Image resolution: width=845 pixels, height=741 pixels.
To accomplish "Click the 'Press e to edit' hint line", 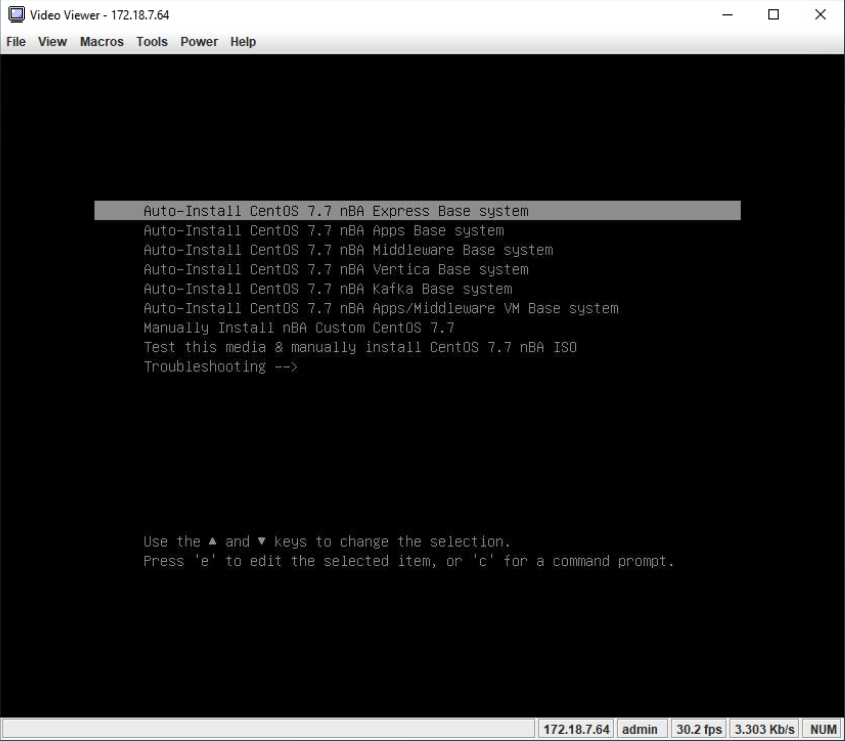I will coord(408,561).
